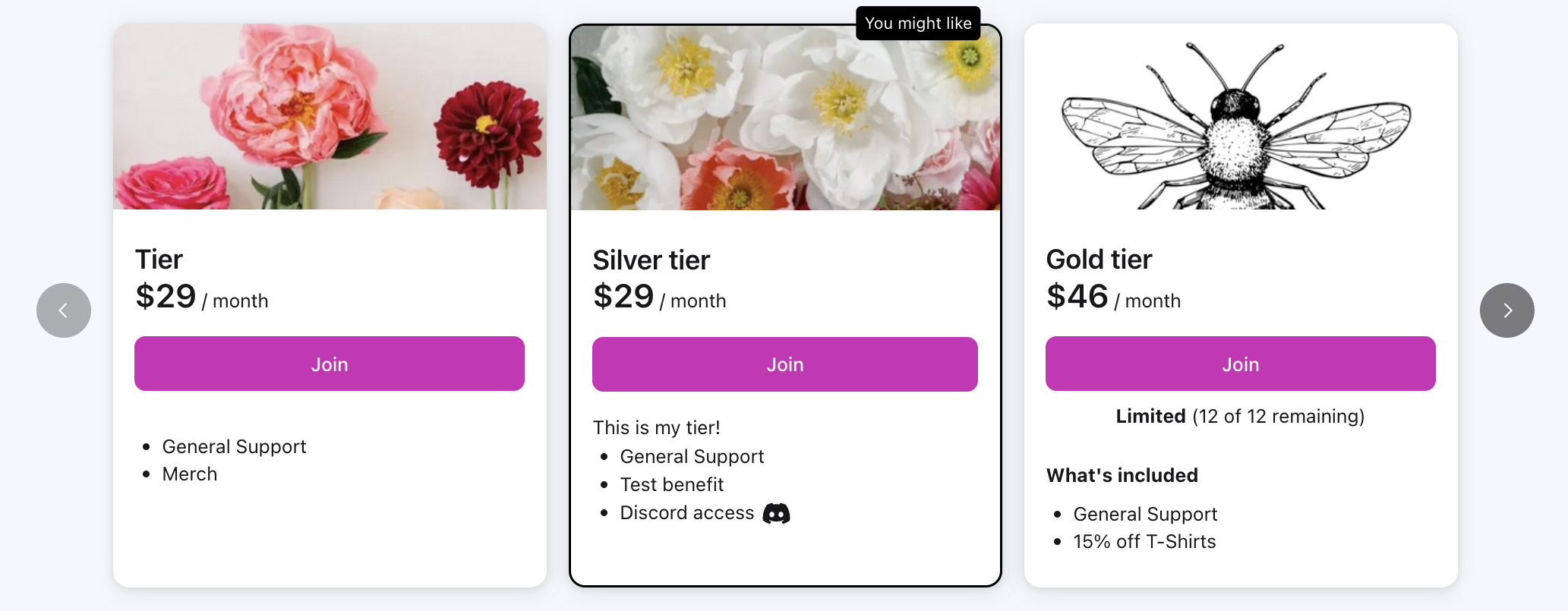
Task: Click the Merch benefit item
Action: (x=190, y=474)
